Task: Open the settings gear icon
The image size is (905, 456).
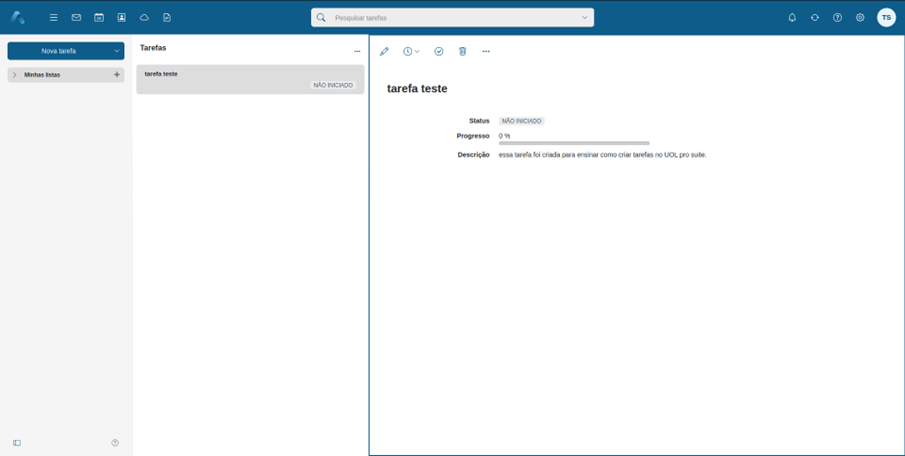Action: point(860,18)
